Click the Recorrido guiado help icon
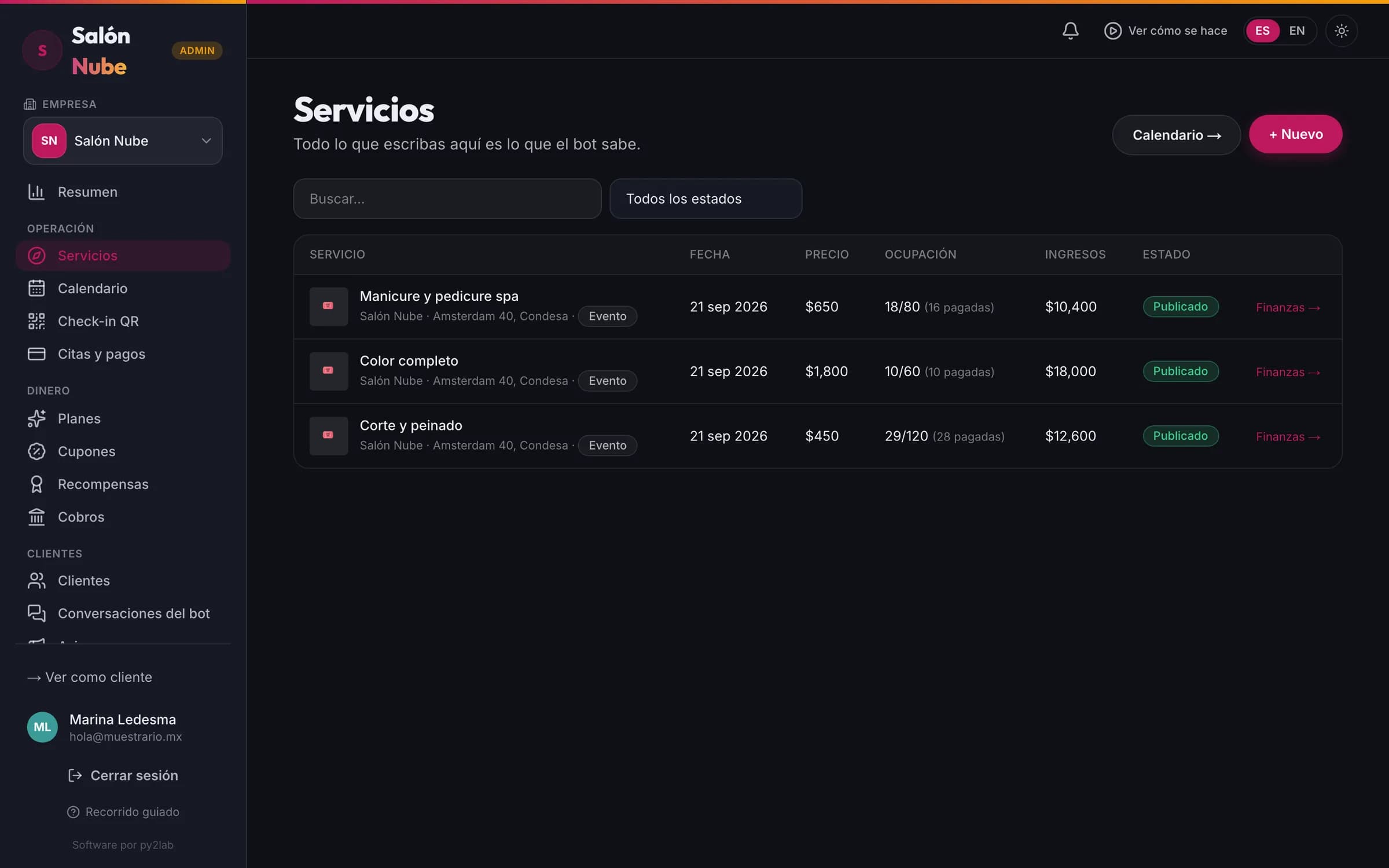 [73, 812]
